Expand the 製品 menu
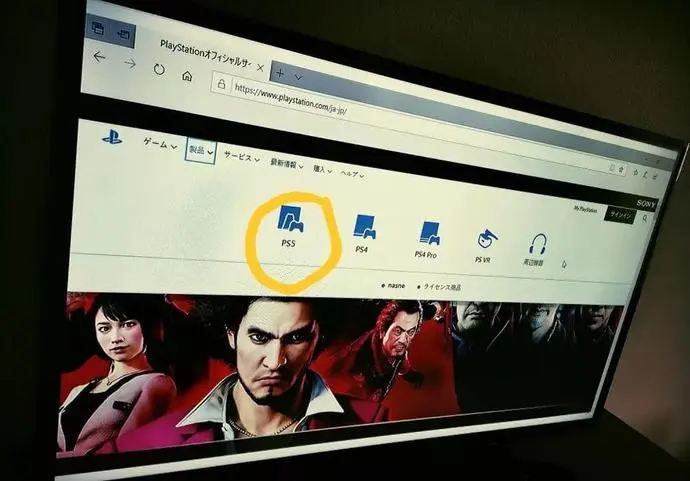This screenshot has width=690, height=481. pos(201,151)
